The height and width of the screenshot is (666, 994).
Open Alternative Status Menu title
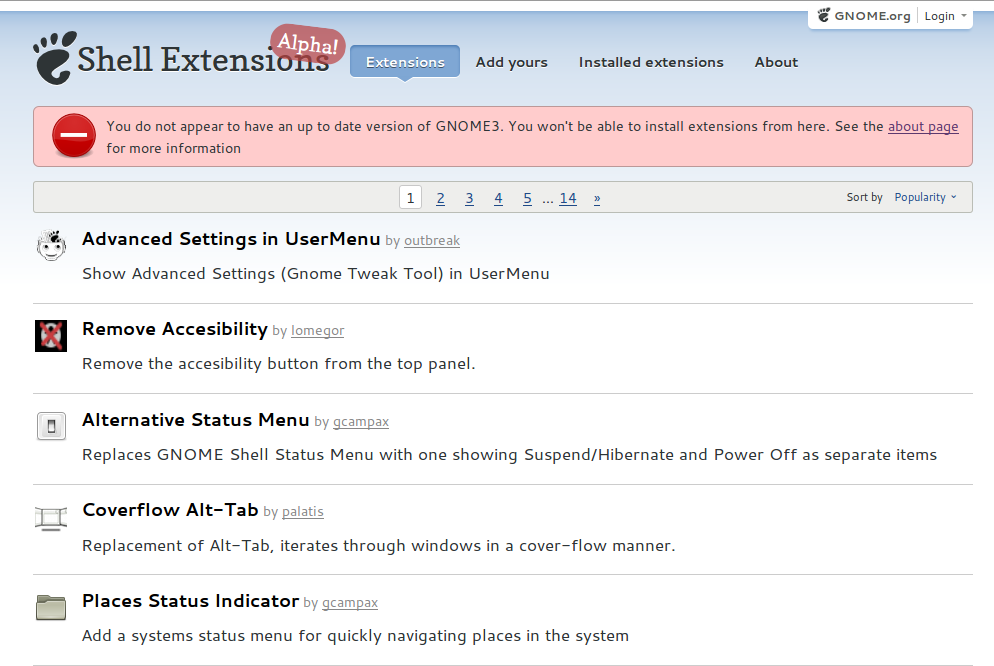[196, 419]
